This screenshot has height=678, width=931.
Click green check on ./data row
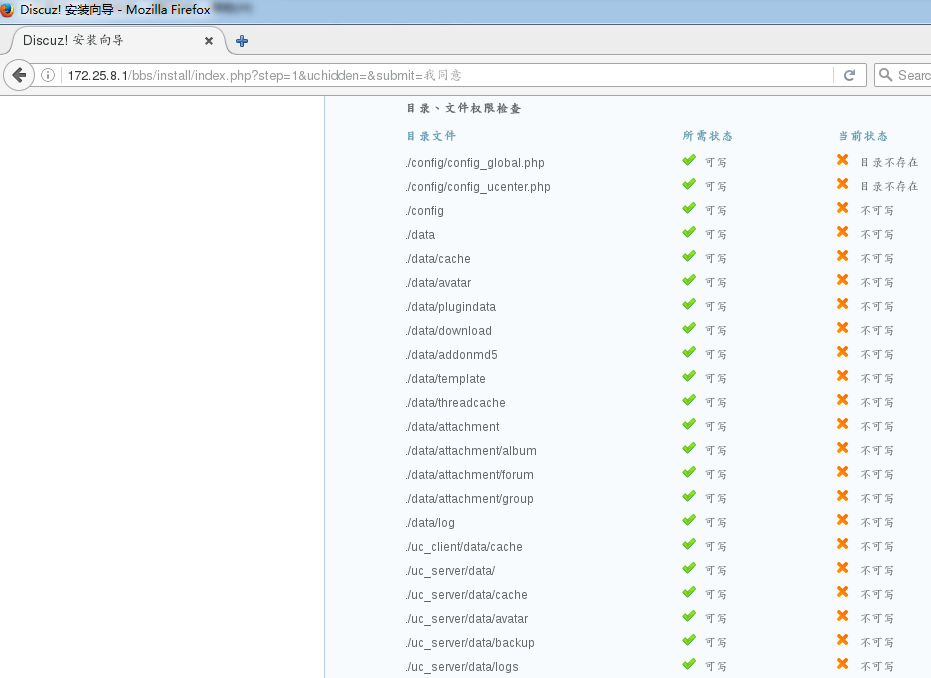tap(689, 232)
